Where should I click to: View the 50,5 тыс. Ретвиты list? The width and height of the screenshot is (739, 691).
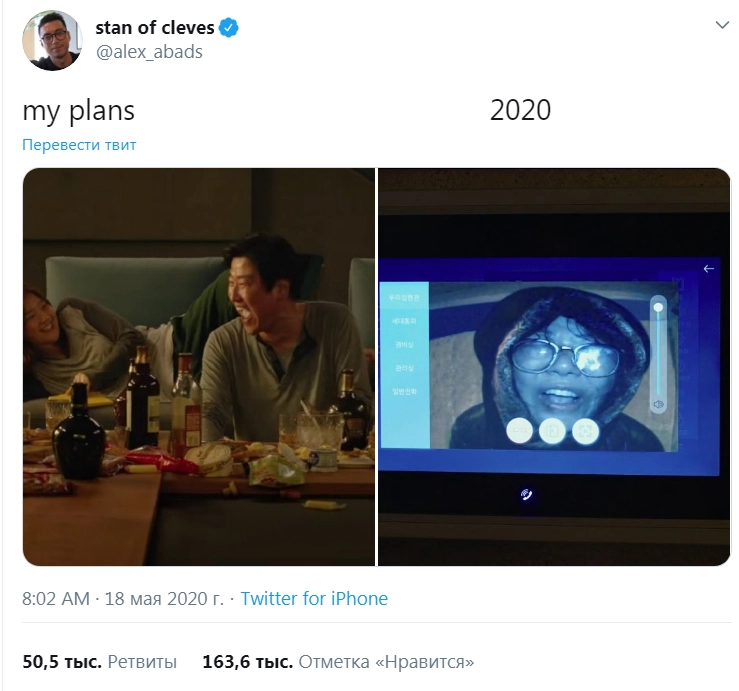coord(100,661)
